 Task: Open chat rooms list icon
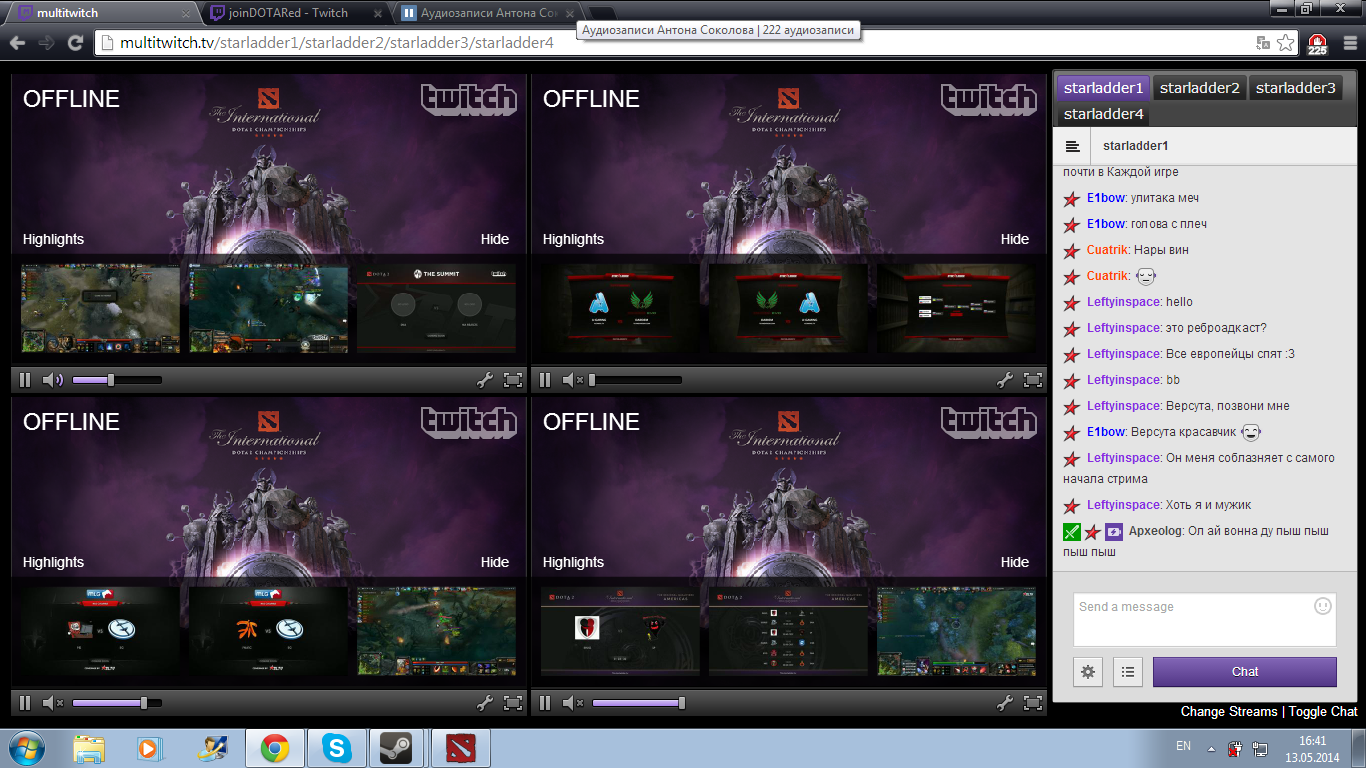click(1072, 146)
